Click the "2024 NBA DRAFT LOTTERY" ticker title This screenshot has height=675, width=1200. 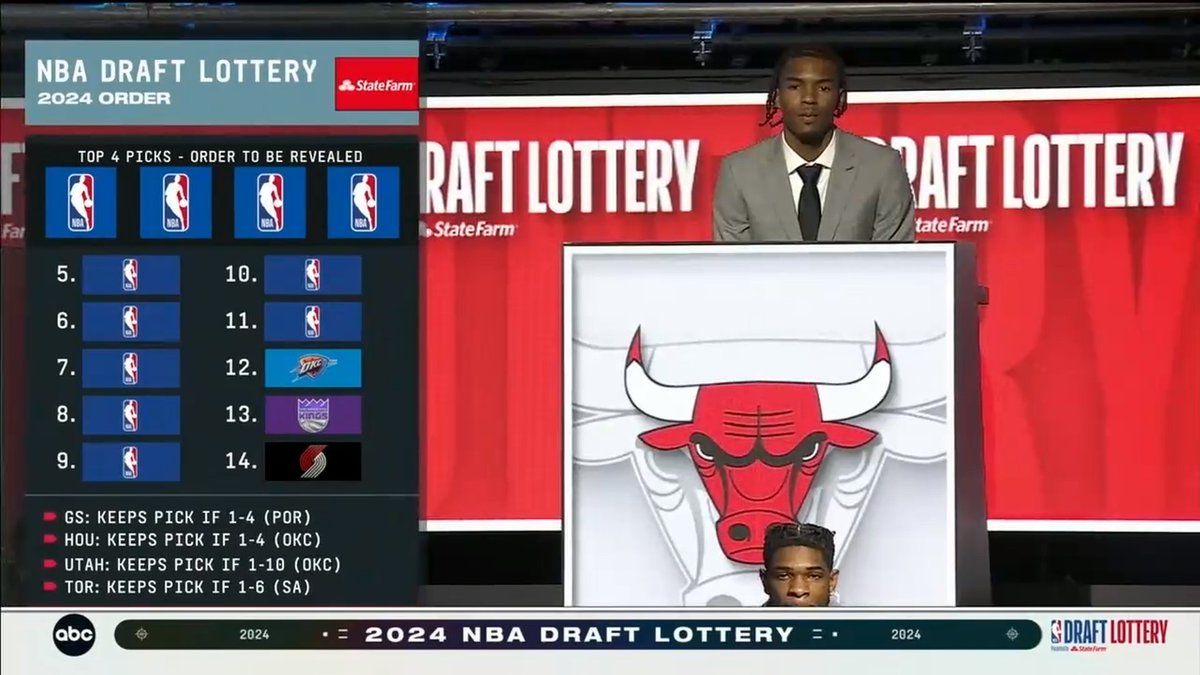point(579,634)
